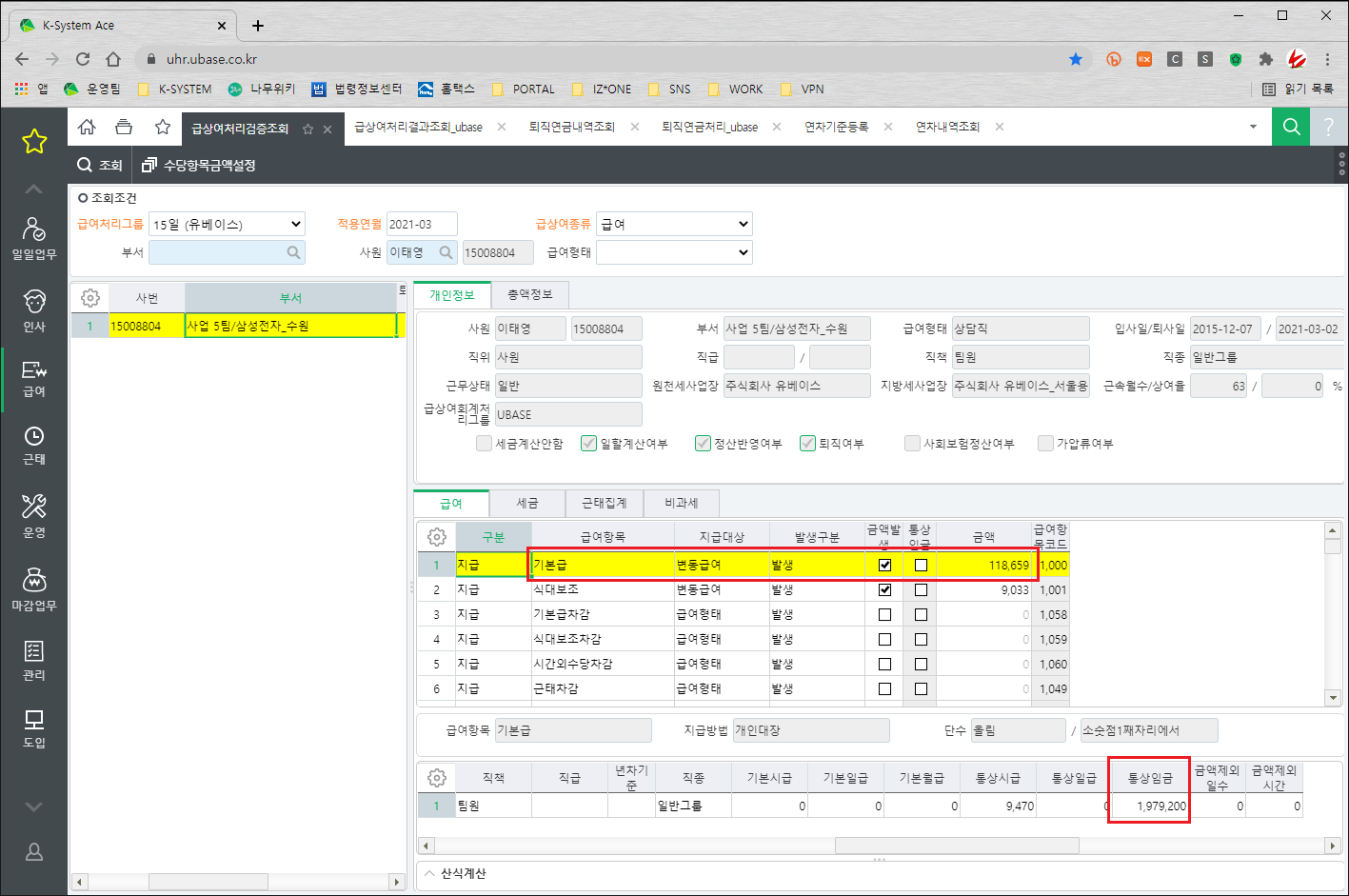Bookmark this page with the Chrome star
Viewport: 1349px width, 896px height.
[1076, 59]
